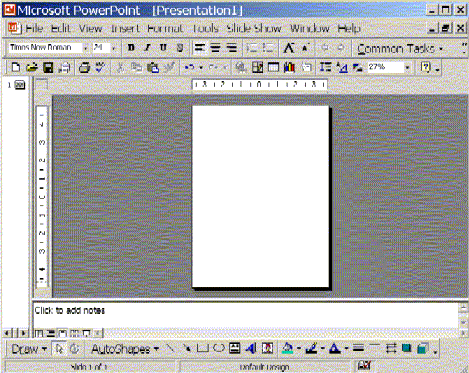
Task: Toggle Italic formatting
Action: pos(147,48)
